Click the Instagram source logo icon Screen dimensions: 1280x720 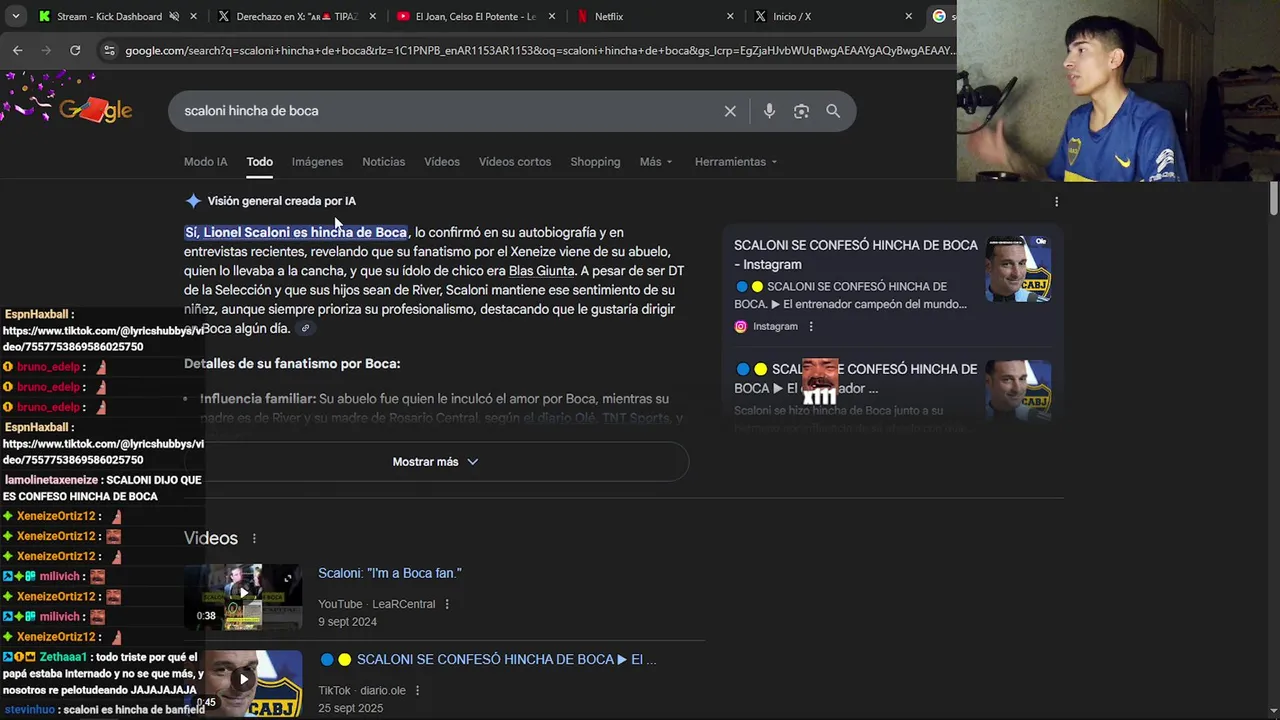click(x=741, y=326)
